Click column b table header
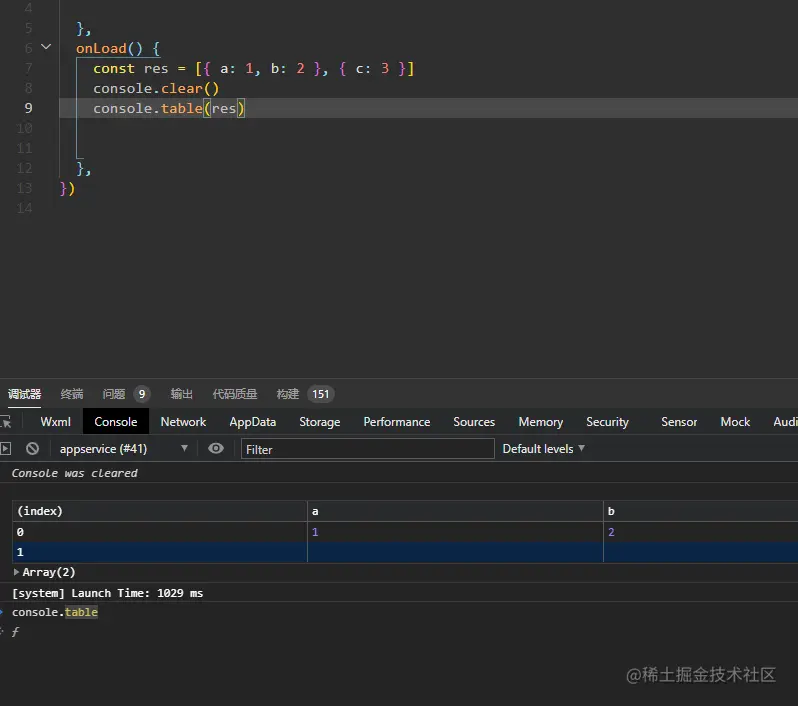798x706 pixels. click(701, 511)
